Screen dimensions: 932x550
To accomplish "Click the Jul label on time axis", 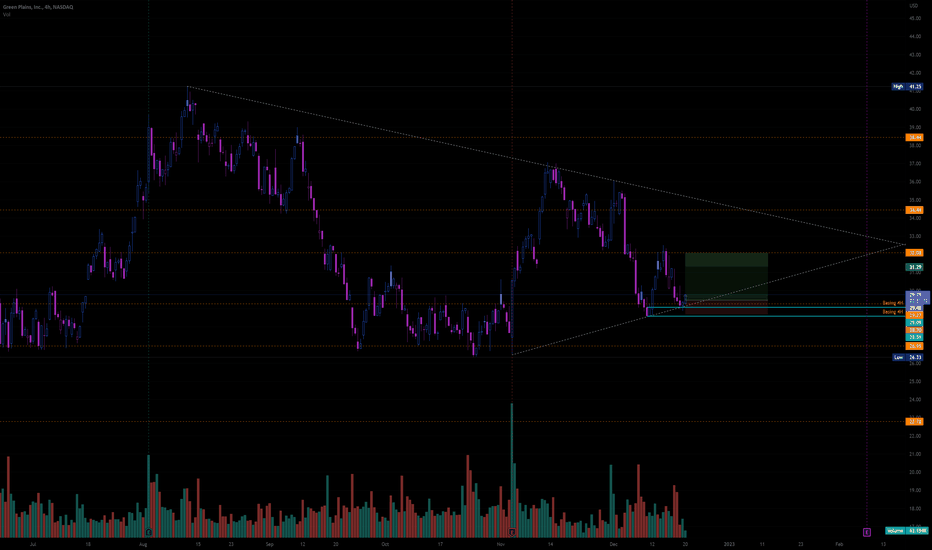I will pyautogui.click(x=33, y=544).
